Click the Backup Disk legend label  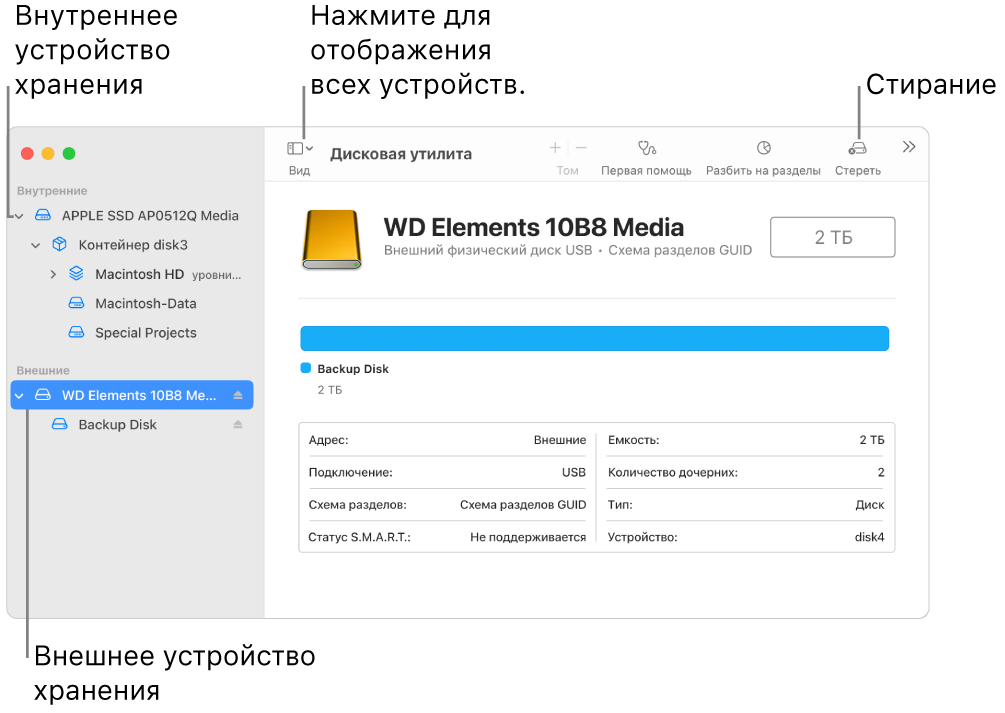click(353, 369)
